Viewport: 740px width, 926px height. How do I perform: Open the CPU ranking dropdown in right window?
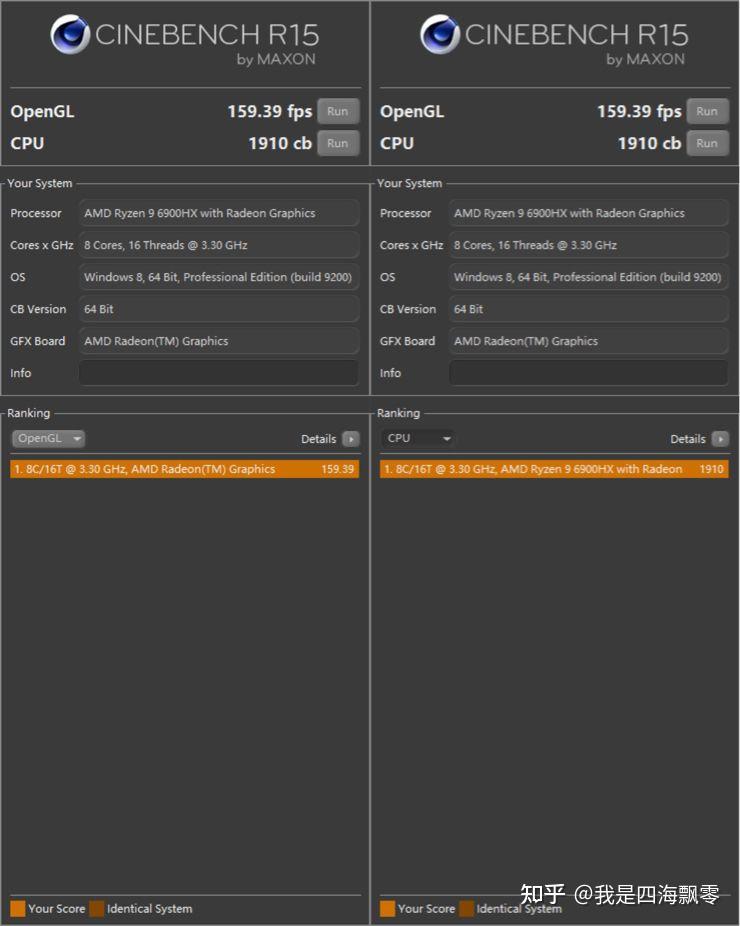[418, 439]
